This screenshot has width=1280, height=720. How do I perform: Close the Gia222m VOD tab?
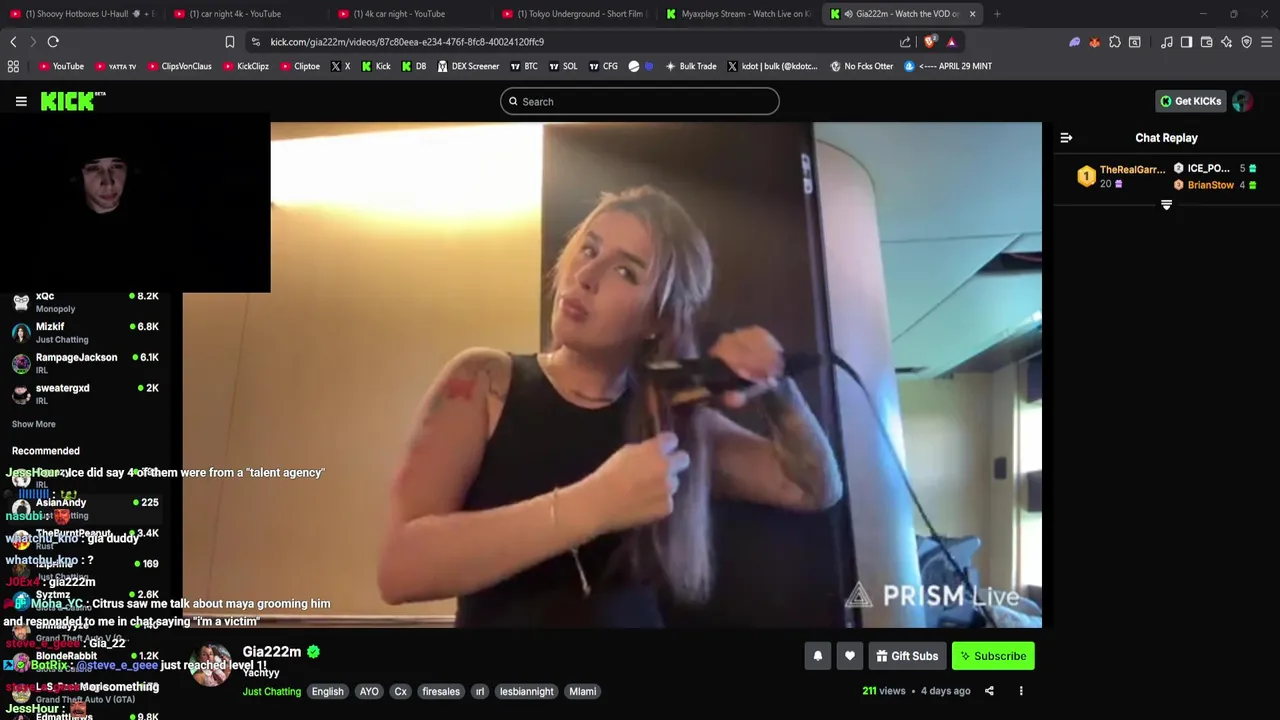pos(972,14)
